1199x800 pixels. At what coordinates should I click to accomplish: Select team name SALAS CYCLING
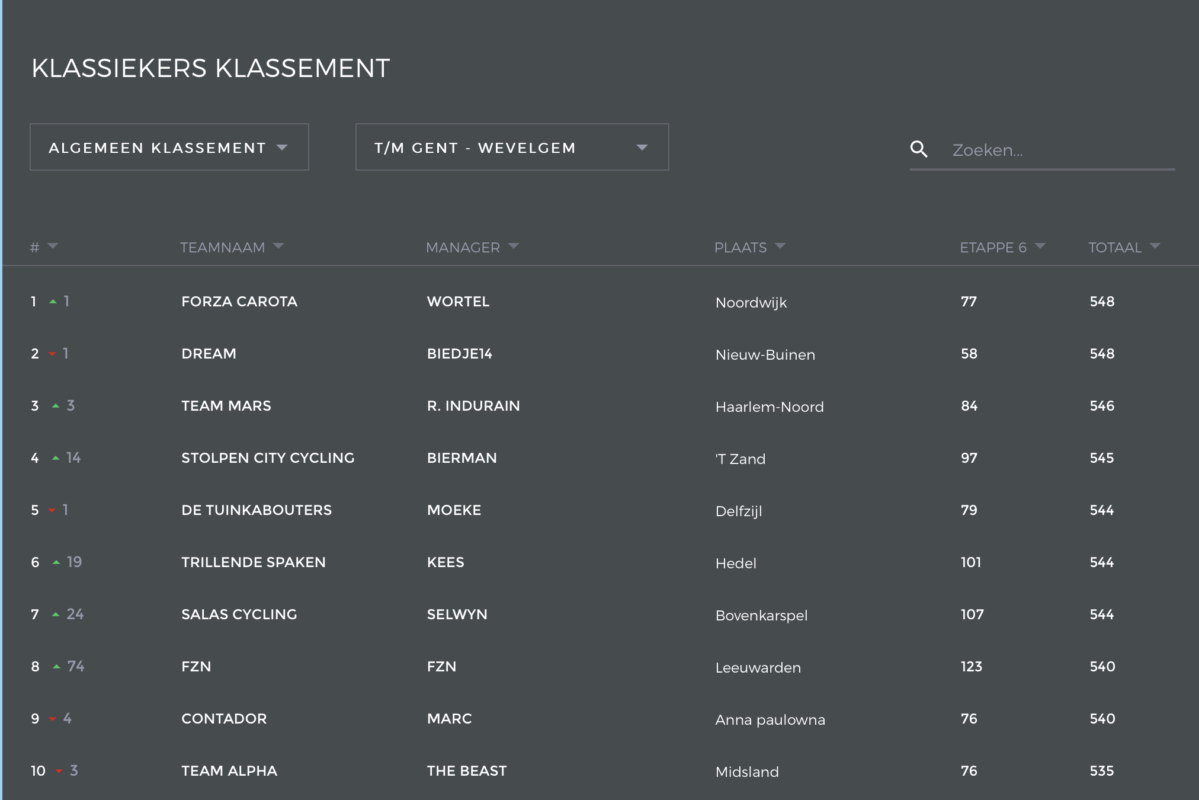[239, 614]
